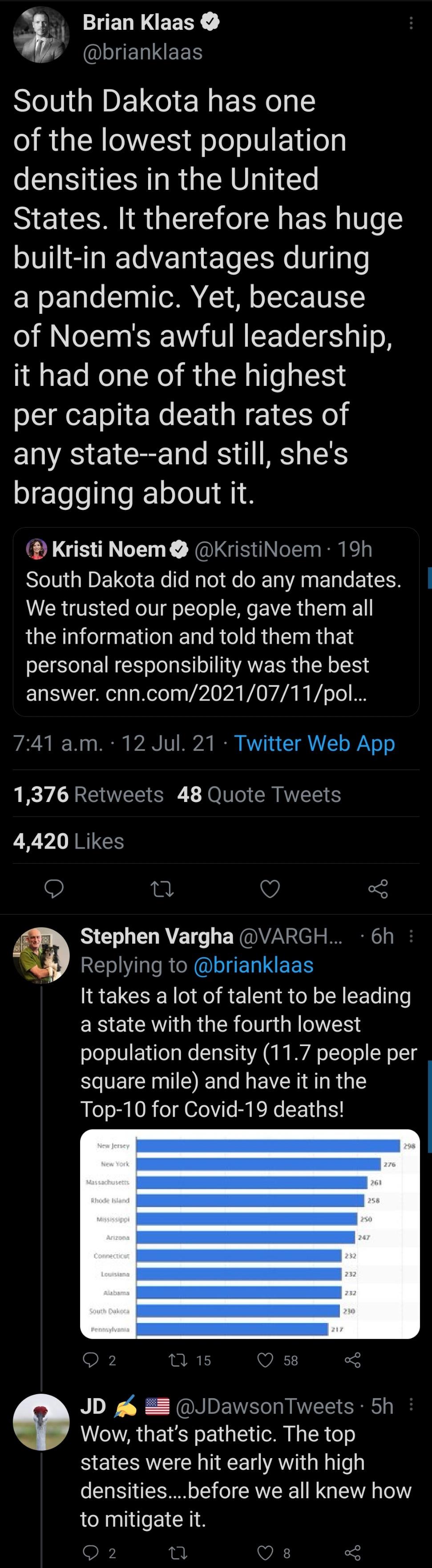Open more options on Brian Klaas's tweet
Screen dimensions: 432x1568
coord(411,23)
